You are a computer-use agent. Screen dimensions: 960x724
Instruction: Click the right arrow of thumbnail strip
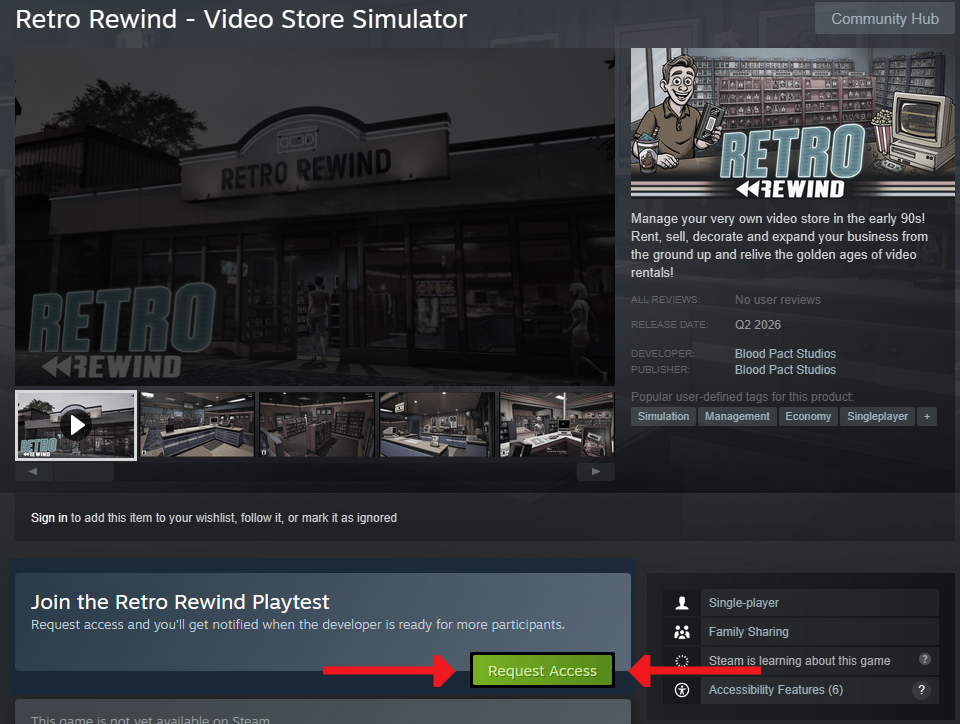(x=596, y=472)
